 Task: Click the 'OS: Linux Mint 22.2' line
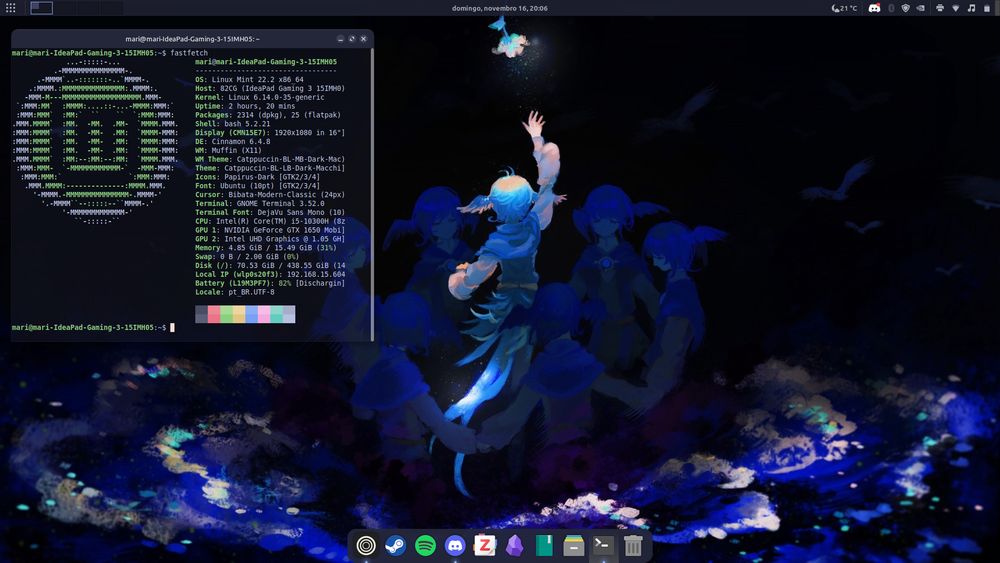click(249, 80)
